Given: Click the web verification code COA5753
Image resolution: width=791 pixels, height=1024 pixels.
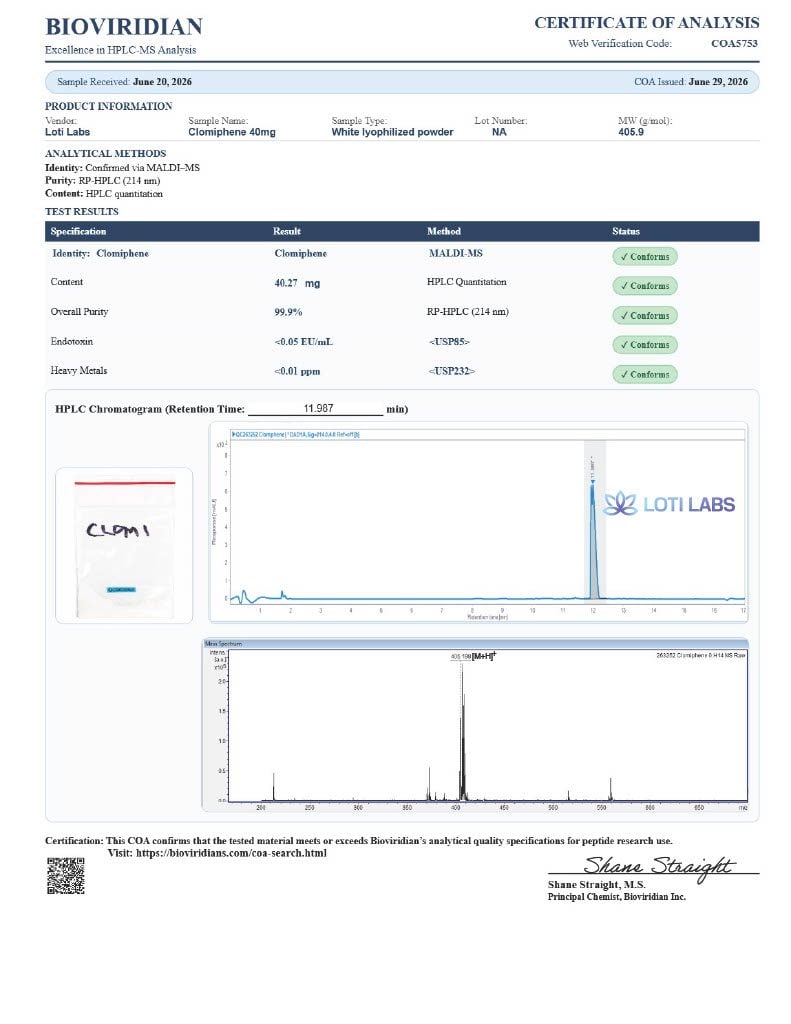Looking at the screenshot, I should [x=734, y=44].
